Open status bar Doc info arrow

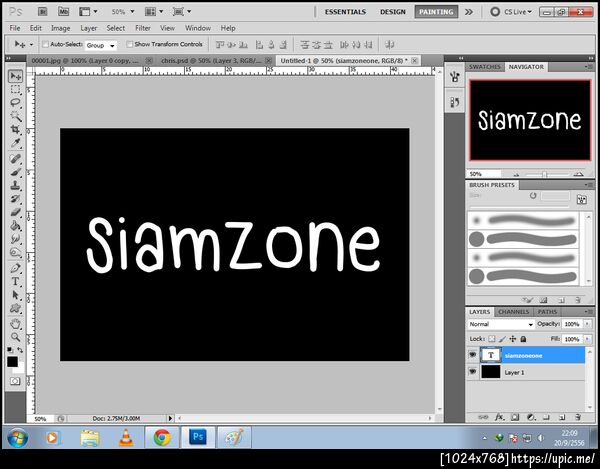(x=170, y=419)
